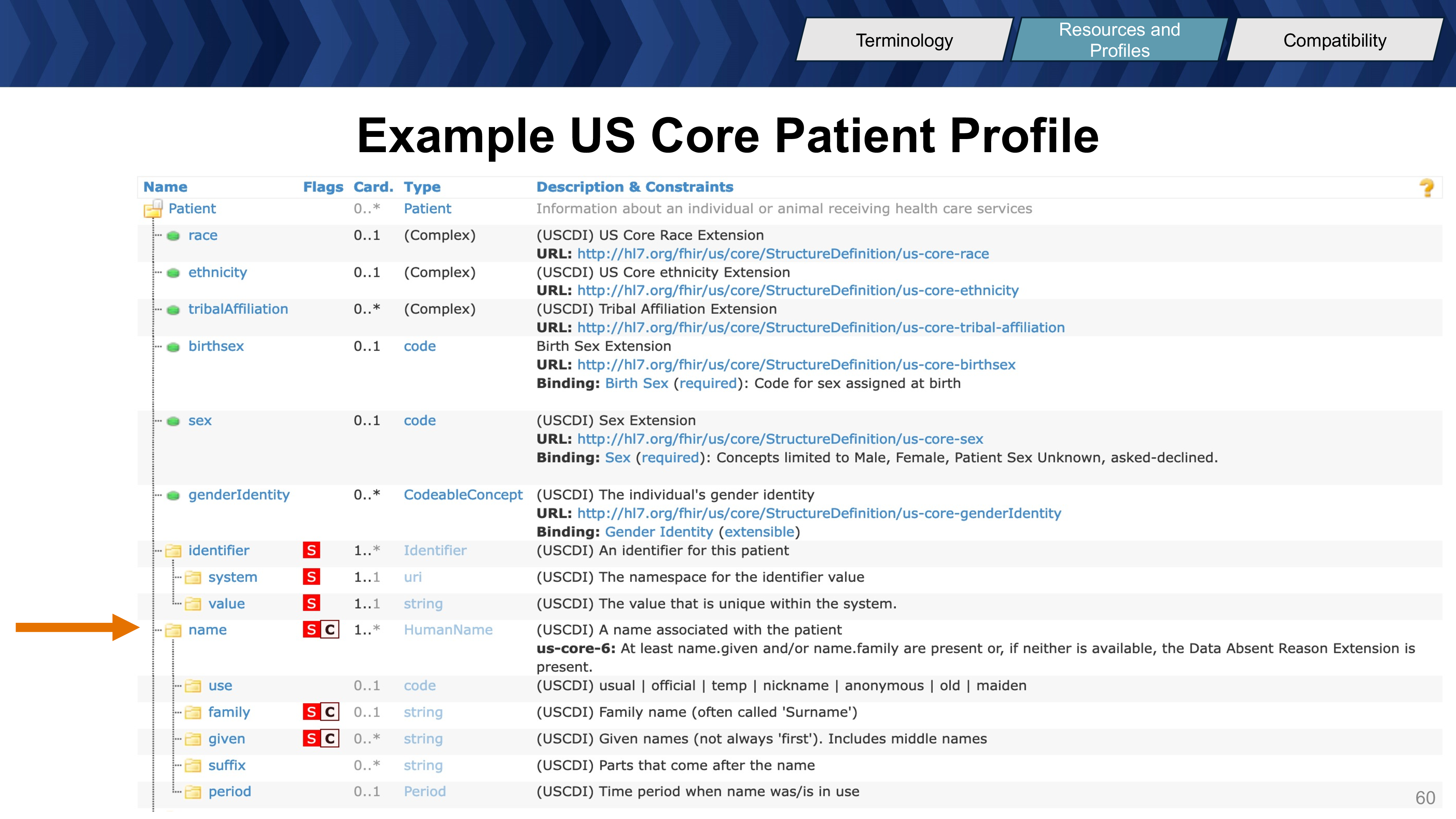Viewport: 1456px width, 819px height.
Task: Click the required link in birthsex binding
Action: click(x=708, y=384)
